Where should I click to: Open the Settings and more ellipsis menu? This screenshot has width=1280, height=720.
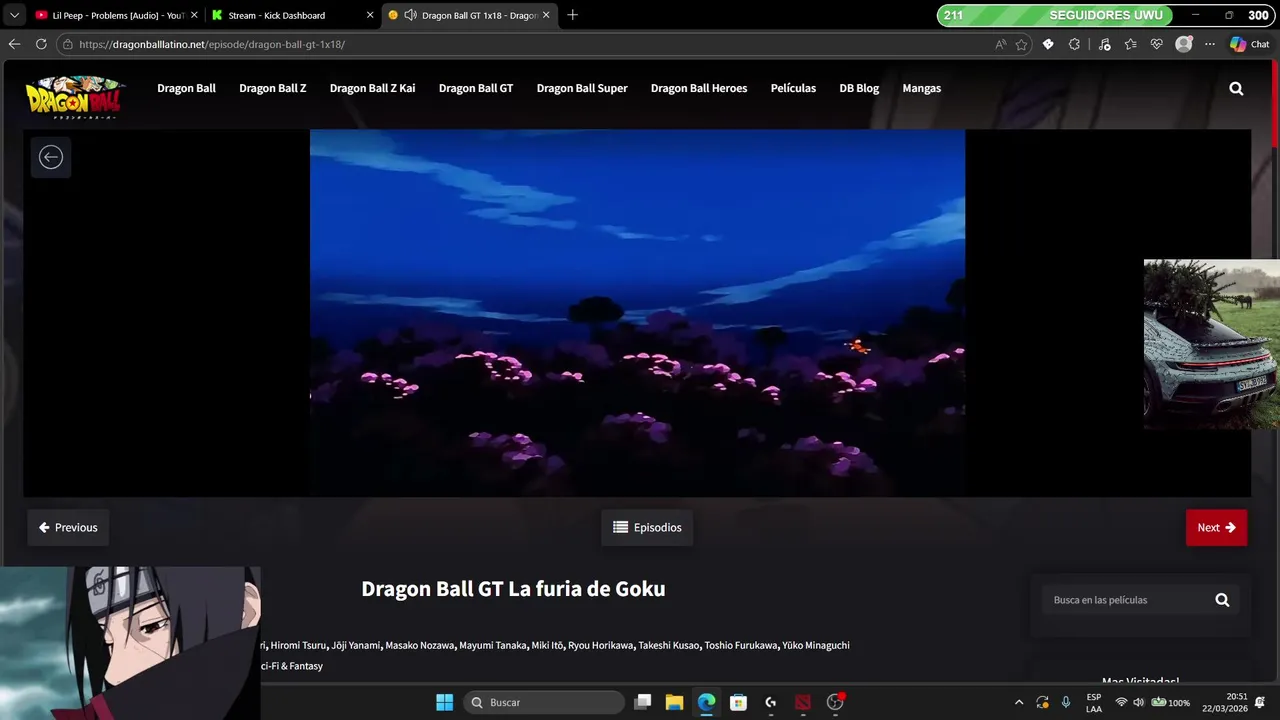[x=1210, y=44]
